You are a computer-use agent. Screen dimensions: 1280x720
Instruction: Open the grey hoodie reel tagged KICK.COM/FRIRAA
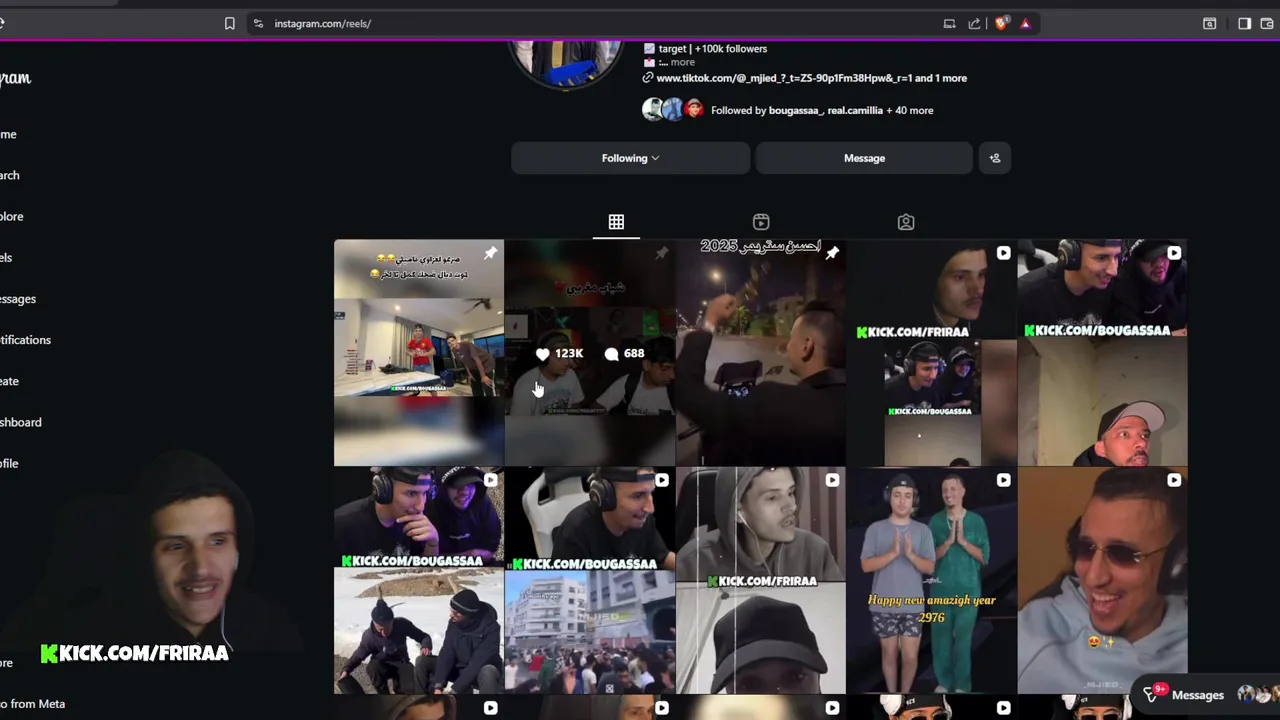[x=761, y=581]
